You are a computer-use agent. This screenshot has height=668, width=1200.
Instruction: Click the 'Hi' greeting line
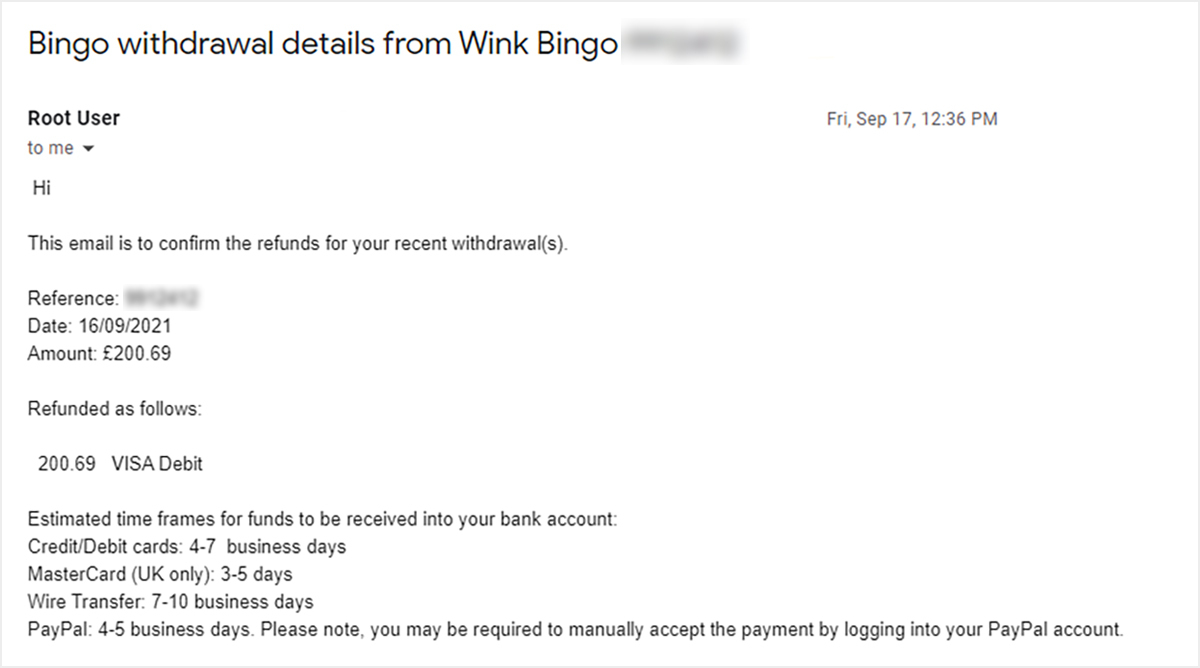pos(42,188)
